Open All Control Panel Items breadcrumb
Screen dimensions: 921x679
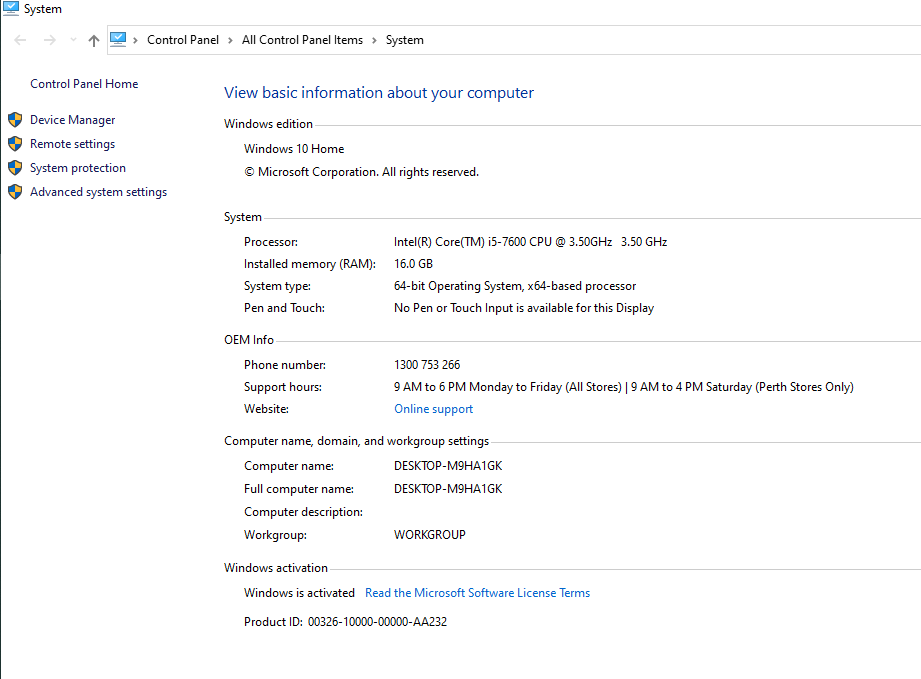click(x=302, y=40)
